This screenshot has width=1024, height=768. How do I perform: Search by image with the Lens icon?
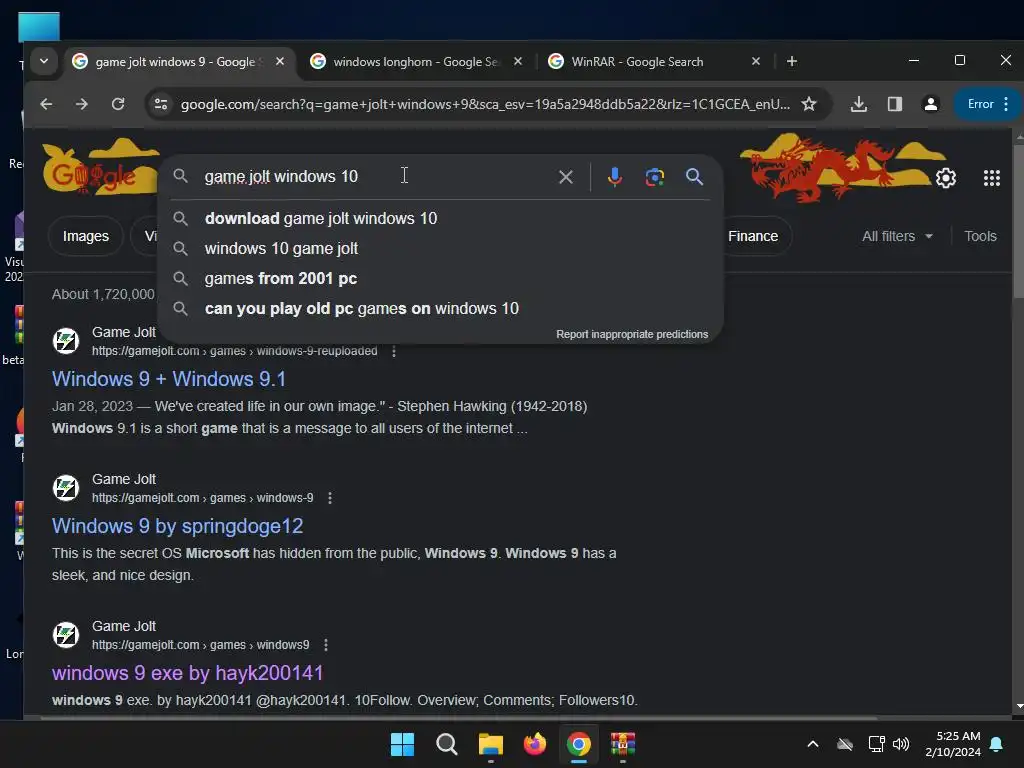654,177
